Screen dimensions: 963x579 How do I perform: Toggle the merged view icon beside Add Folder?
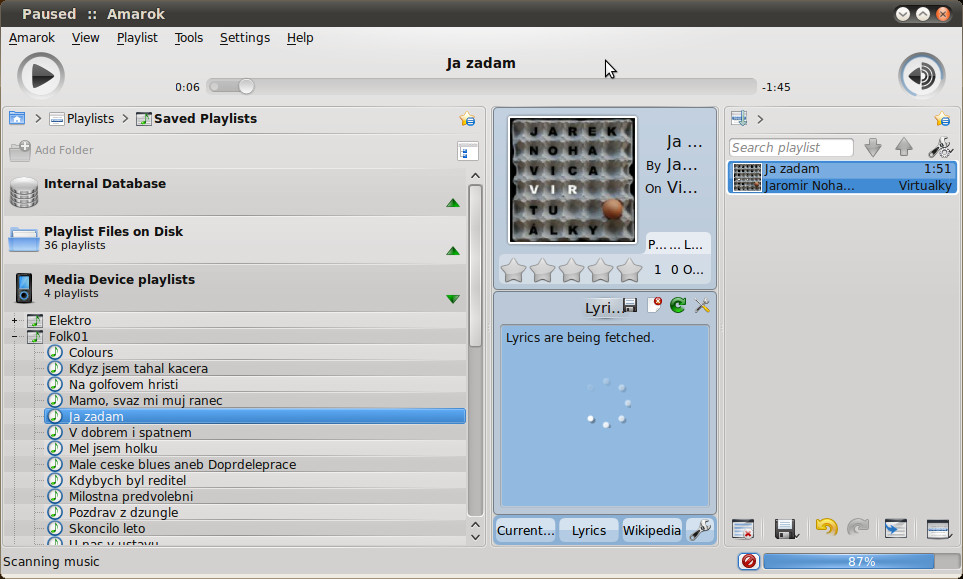467,151
